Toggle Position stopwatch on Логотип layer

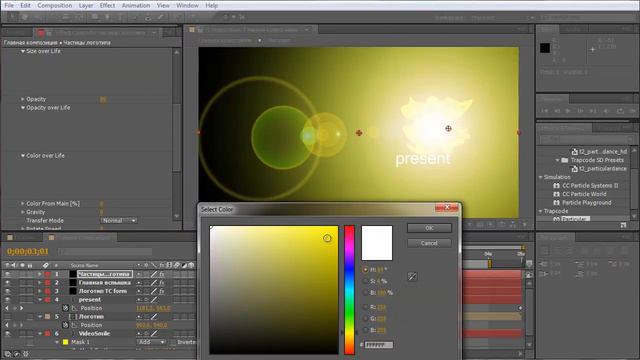65,325
